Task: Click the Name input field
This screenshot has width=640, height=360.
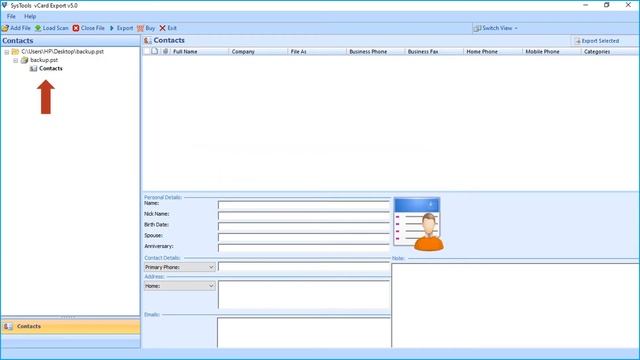Action: [304, 204]
